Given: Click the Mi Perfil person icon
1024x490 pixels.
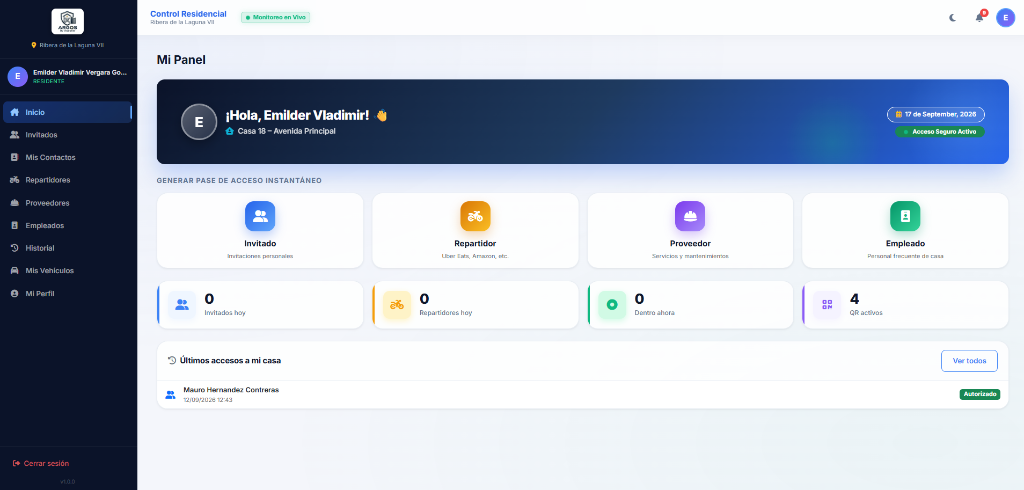Looking at the screenshot, I should click(x=14, y=294).
